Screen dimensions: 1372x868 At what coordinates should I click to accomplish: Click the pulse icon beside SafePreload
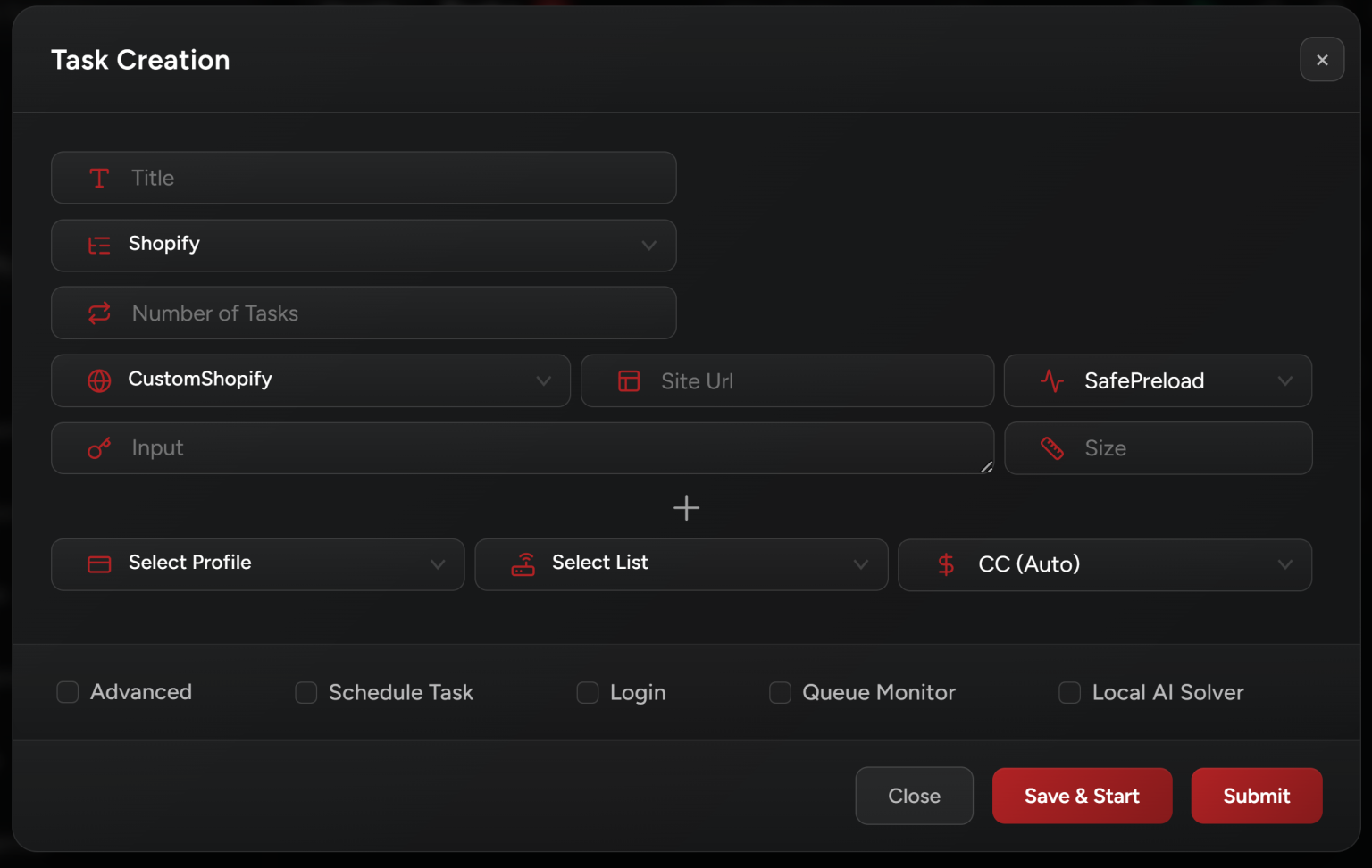1052,381
